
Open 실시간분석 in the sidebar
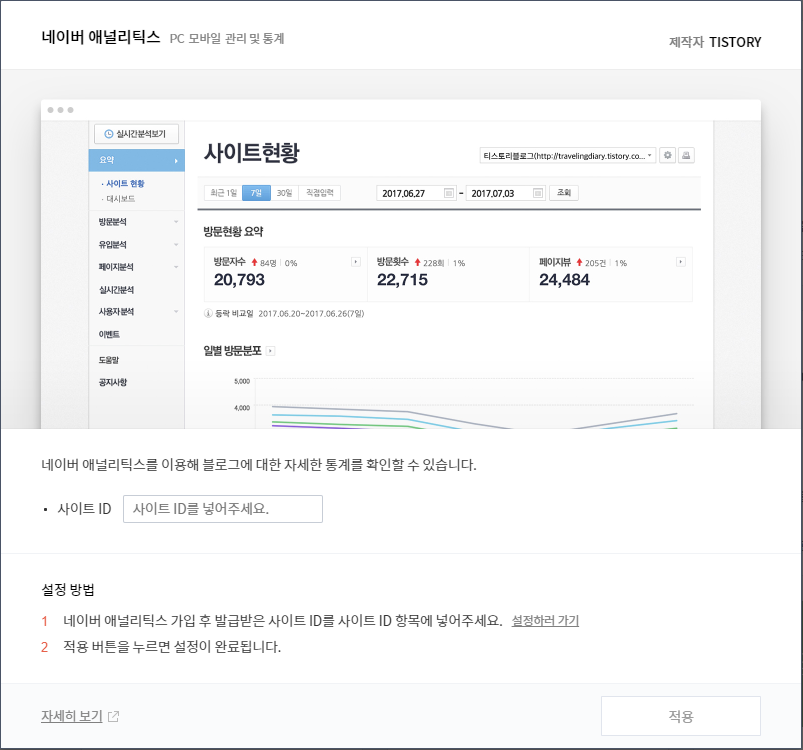[x=116, y=290]
